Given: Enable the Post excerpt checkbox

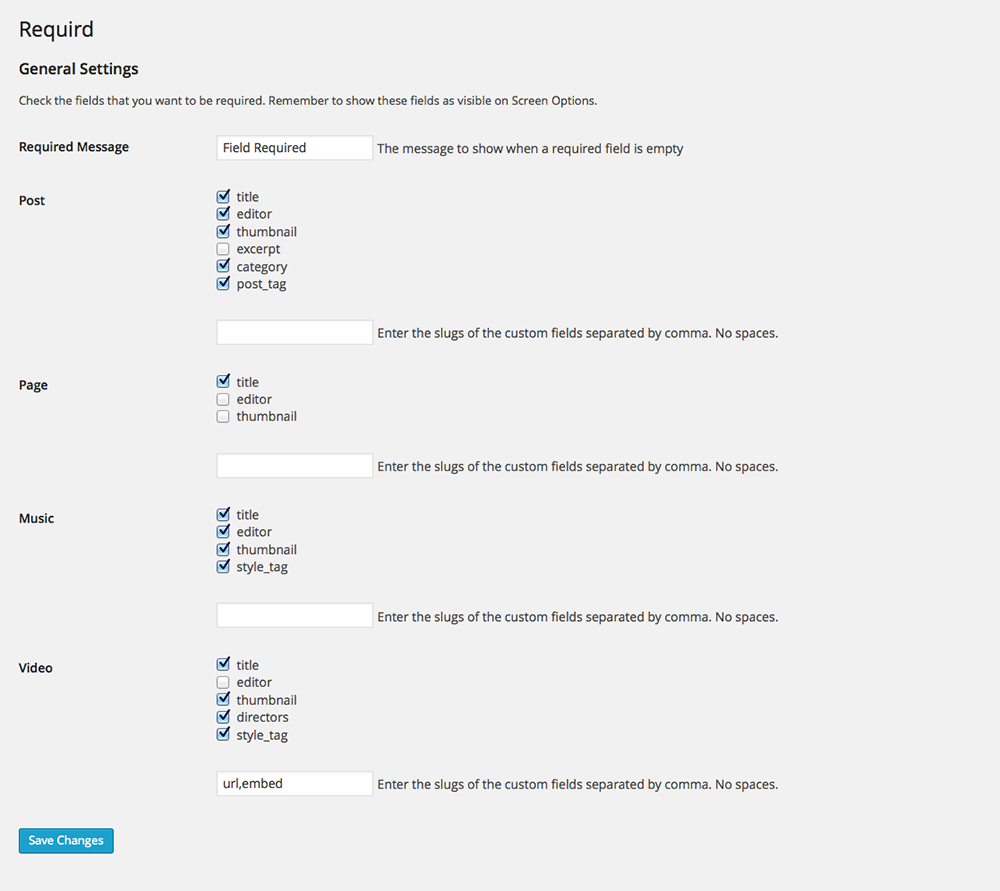Looking at the screenshot, I should click(x=223, y=249).
